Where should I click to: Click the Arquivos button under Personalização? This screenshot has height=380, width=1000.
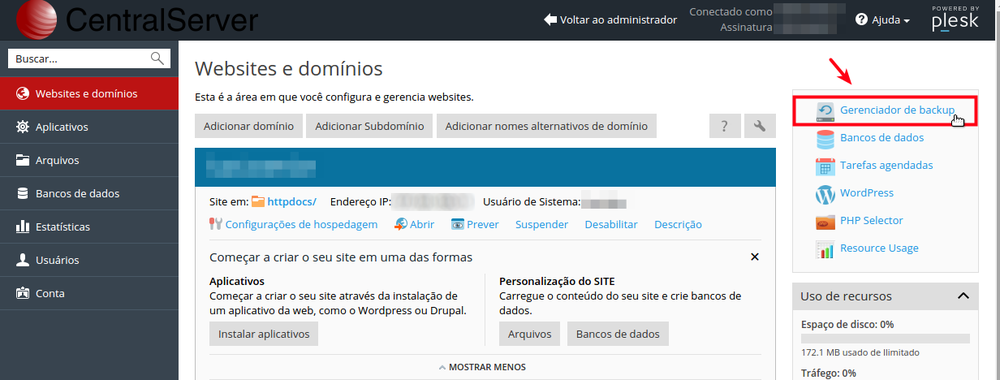(x=529, y=333)
